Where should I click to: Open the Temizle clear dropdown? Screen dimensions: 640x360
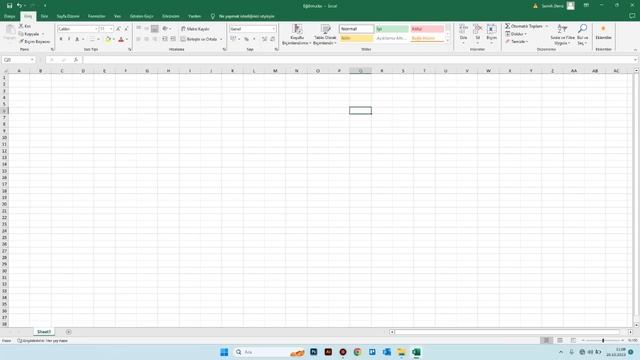pyautogui.click(x=517, y=42)
